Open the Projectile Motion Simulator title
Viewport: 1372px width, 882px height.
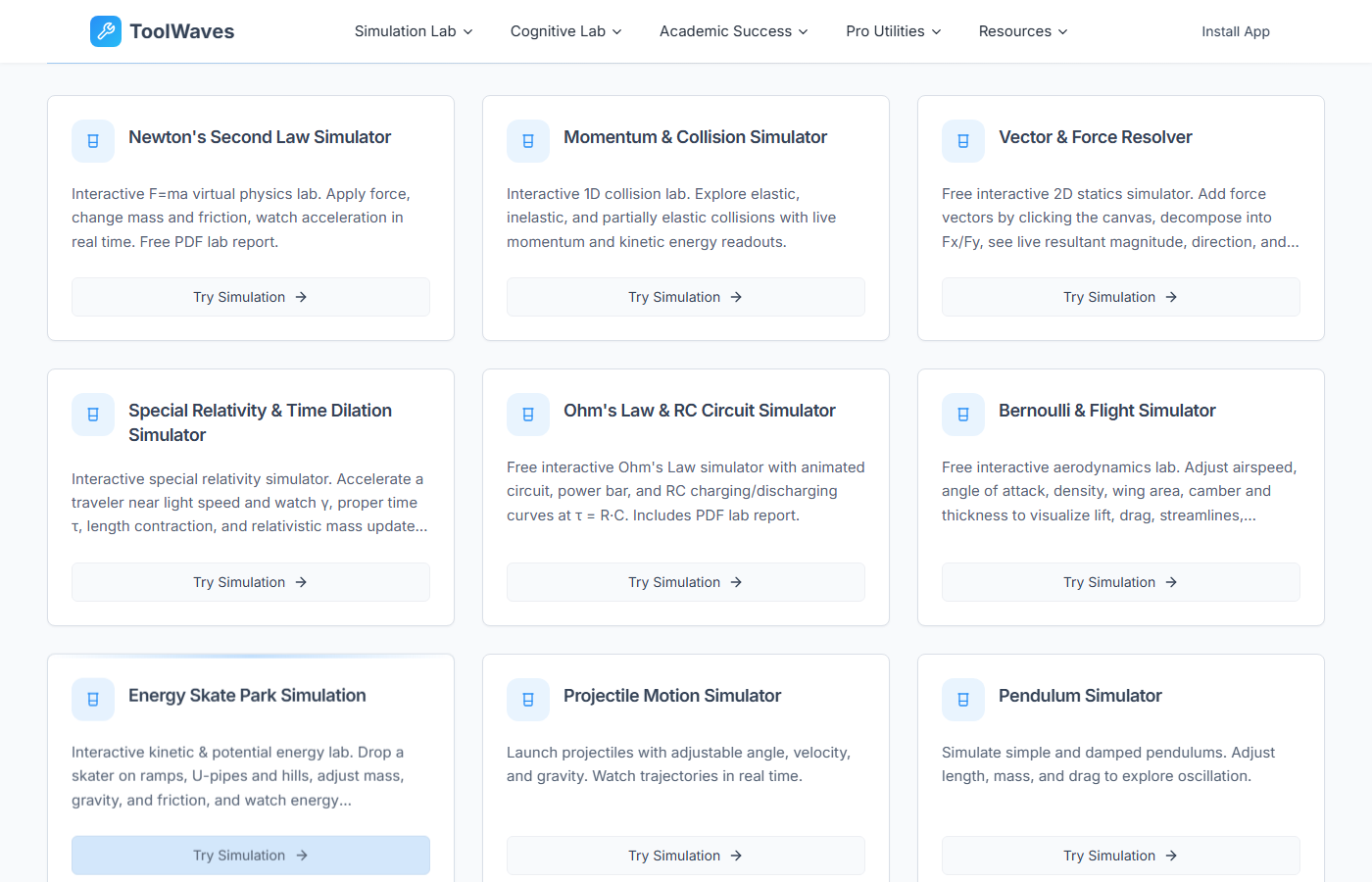pos(672,696)
